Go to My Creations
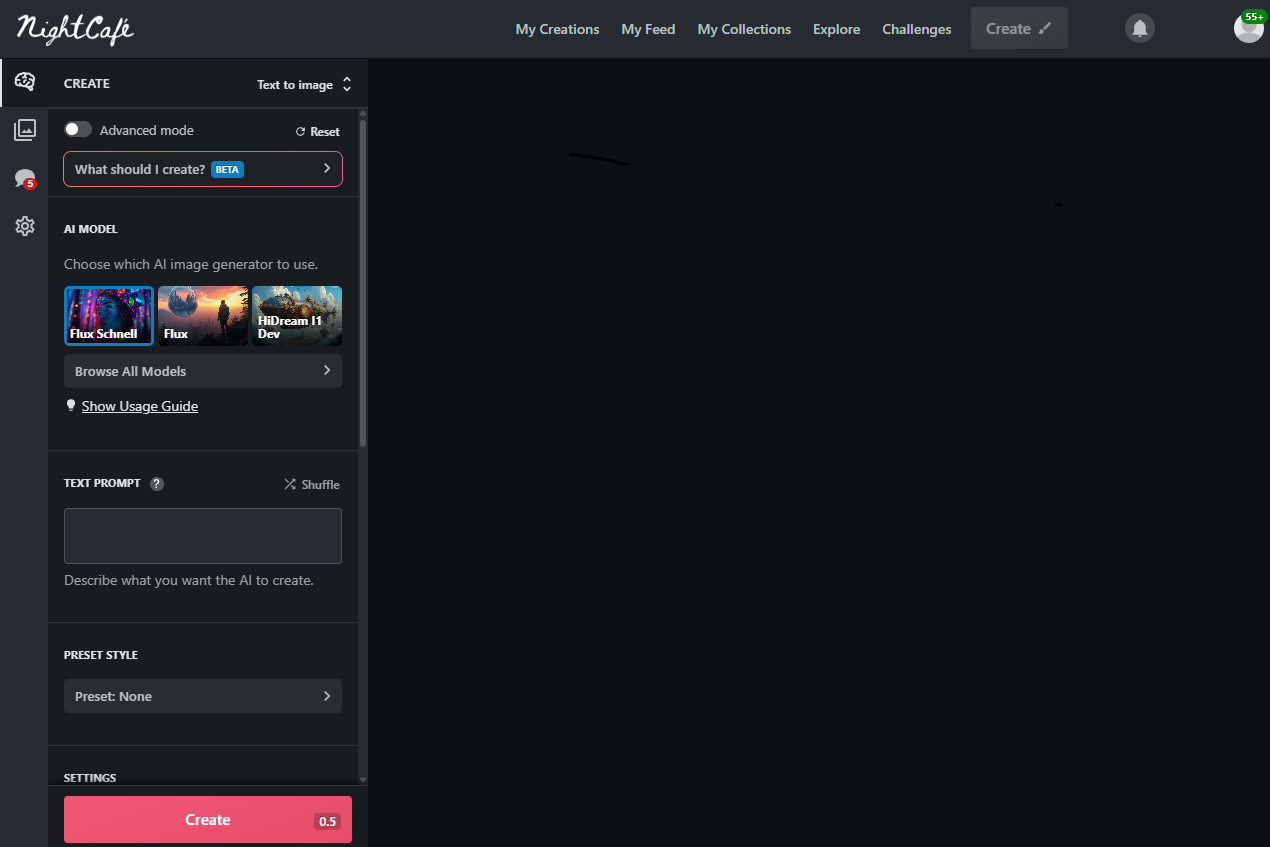 click(x=557, y=29)
